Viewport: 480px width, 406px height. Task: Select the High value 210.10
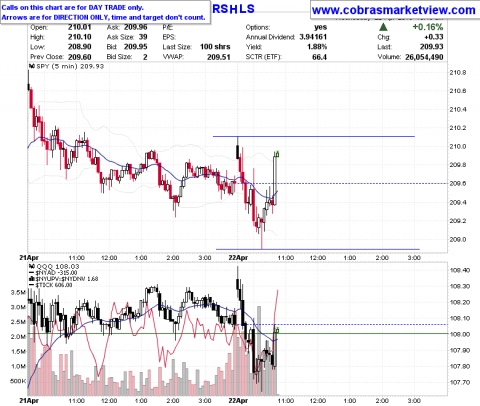pyautogui.click(x=79, y=37)
